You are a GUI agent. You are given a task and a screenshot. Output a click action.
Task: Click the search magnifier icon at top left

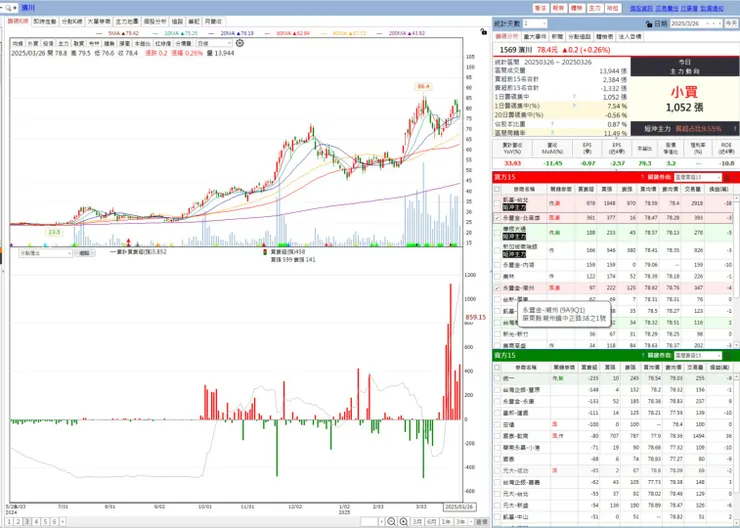click(x=8, y=8)
